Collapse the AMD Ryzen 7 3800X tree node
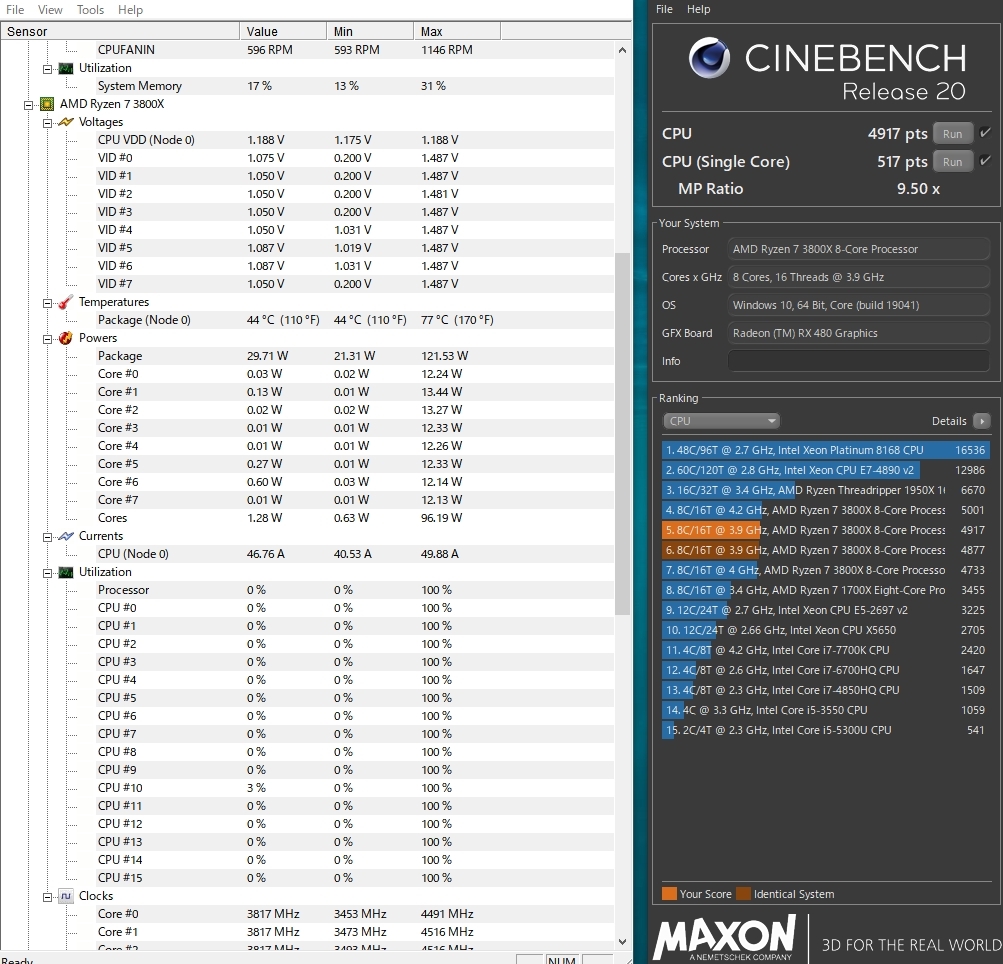 (28, 105)
